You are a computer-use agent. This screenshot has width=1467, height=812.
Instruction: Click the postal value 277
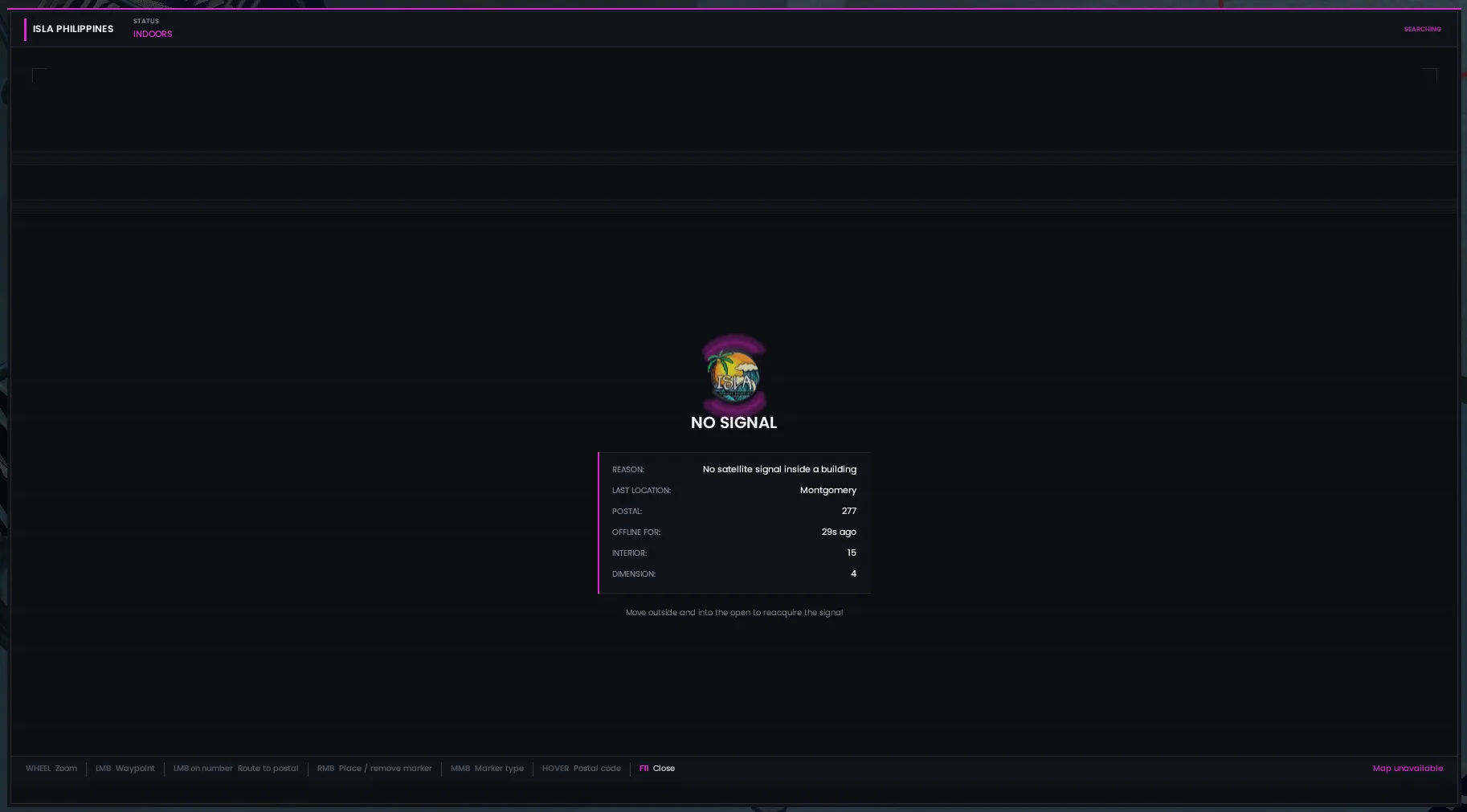click(848, 511)
